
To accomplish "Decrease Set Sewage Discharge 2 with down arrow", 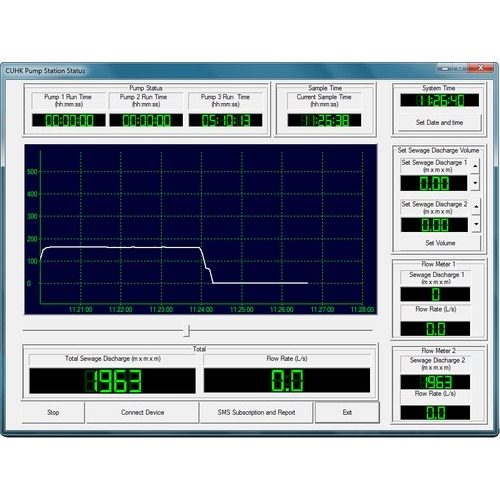I will tap(476, 224).
